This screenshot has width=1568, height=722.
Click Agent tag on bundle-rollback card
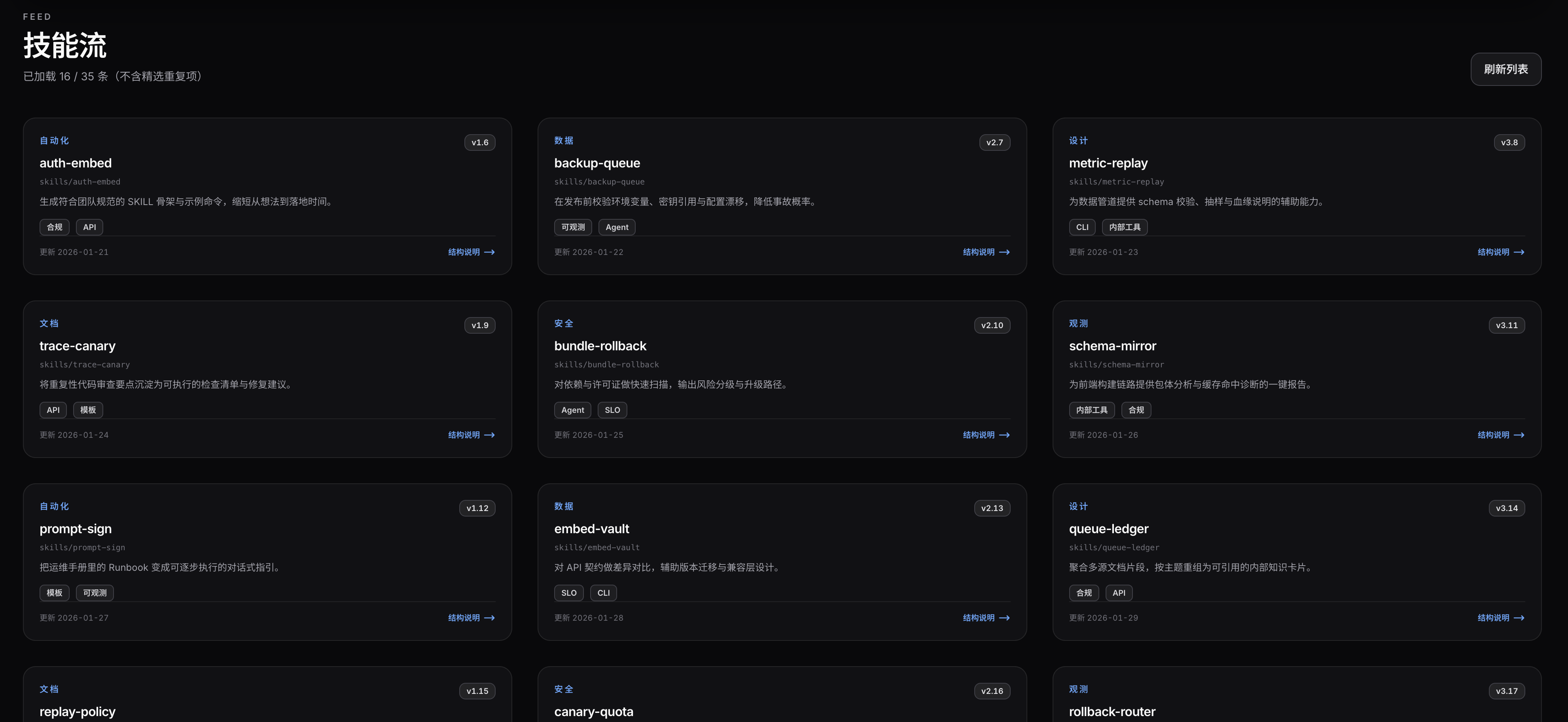[573, 410]
